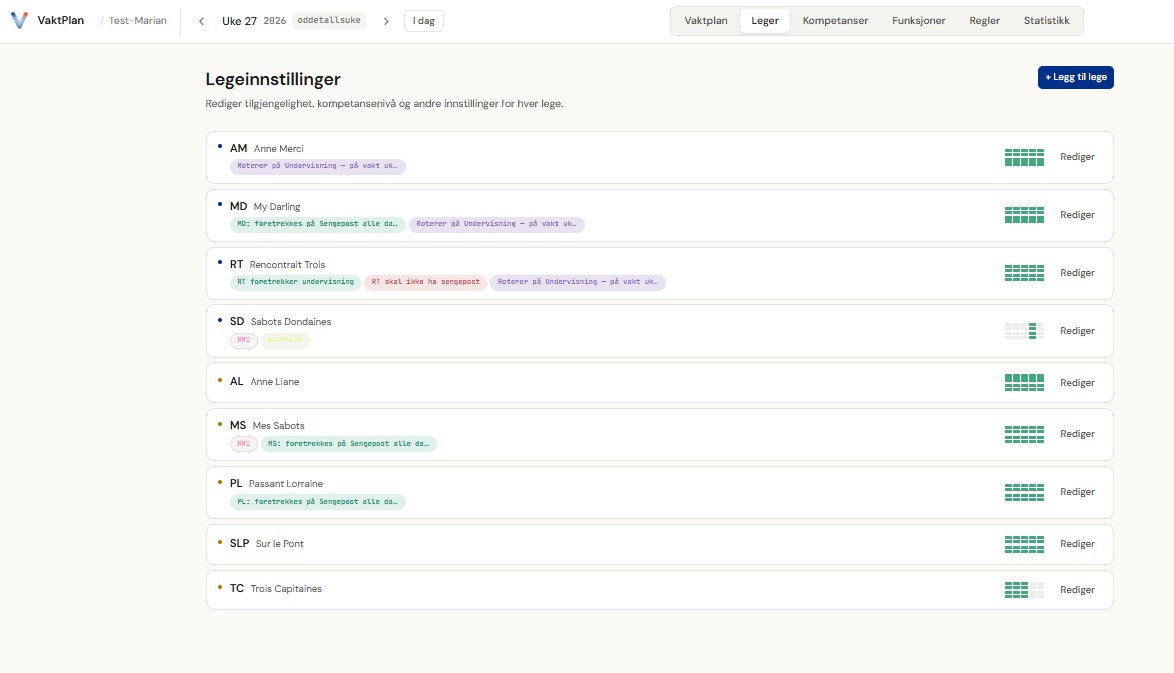The height and width of the screenshot is (673, 1174).
Task: Click Rediger for Anne Merci
Action: point(1077,157)
